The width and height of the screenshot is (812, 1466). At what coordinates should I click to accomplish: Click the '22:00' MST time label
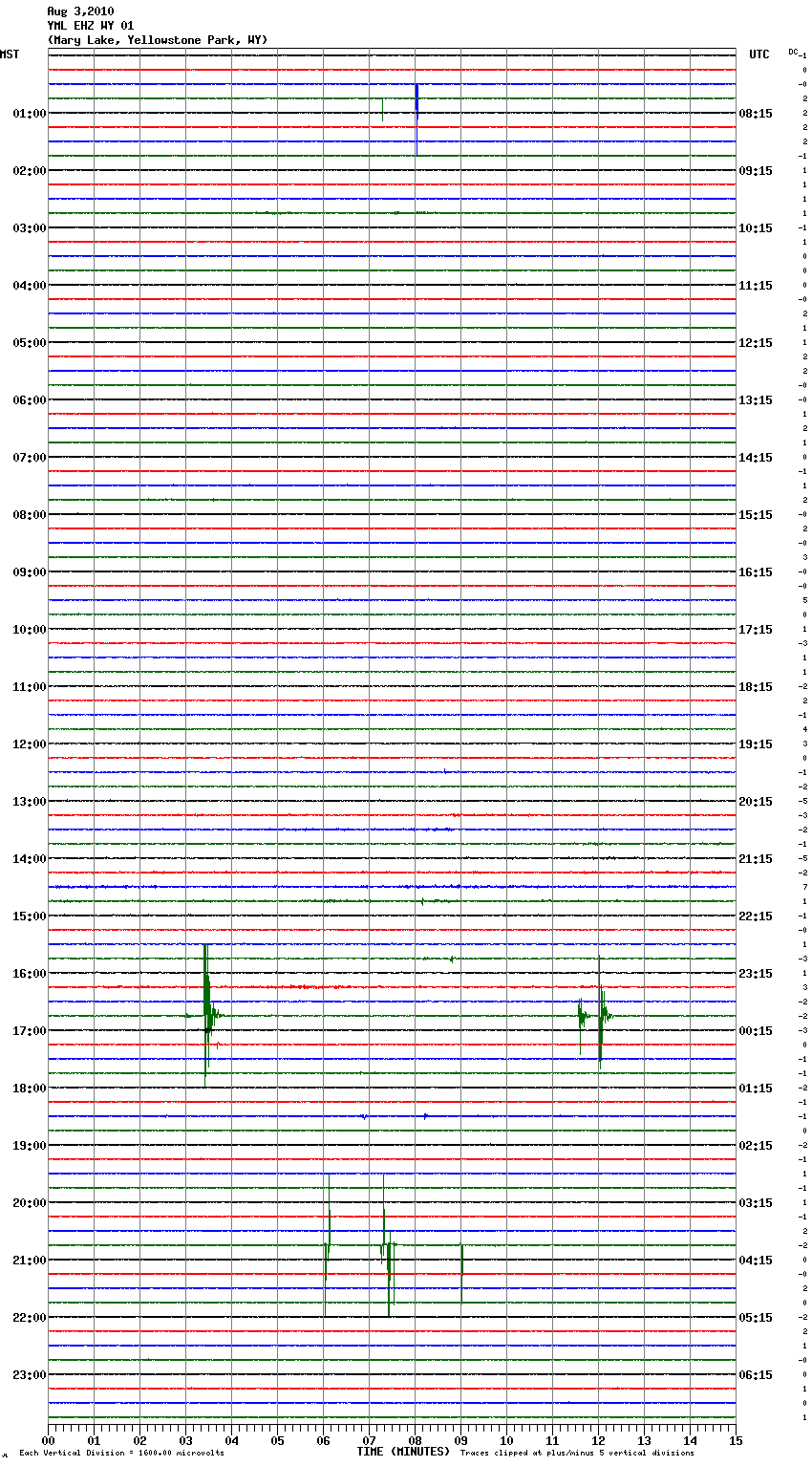(x=30, y=1318)
